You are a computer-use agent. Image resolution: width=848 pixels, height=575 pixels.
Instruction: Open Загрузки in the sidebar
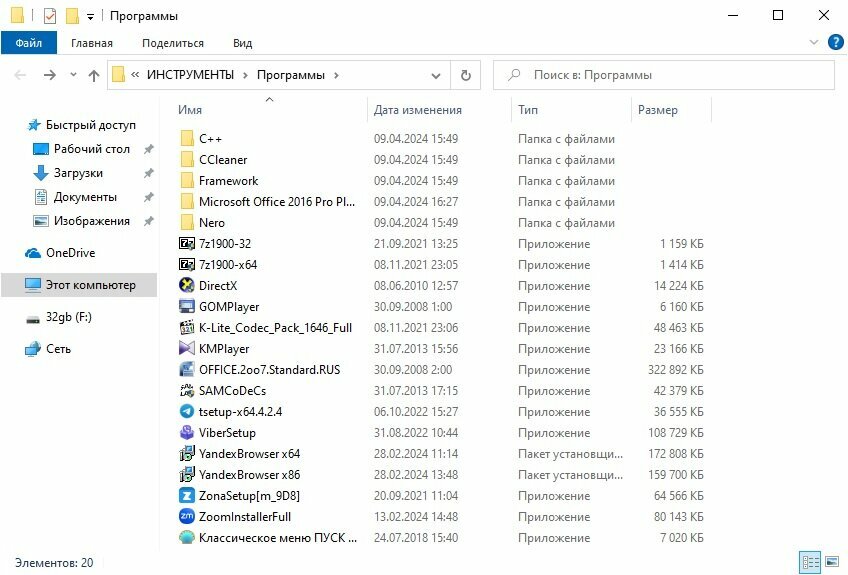(x=78, y=173)
